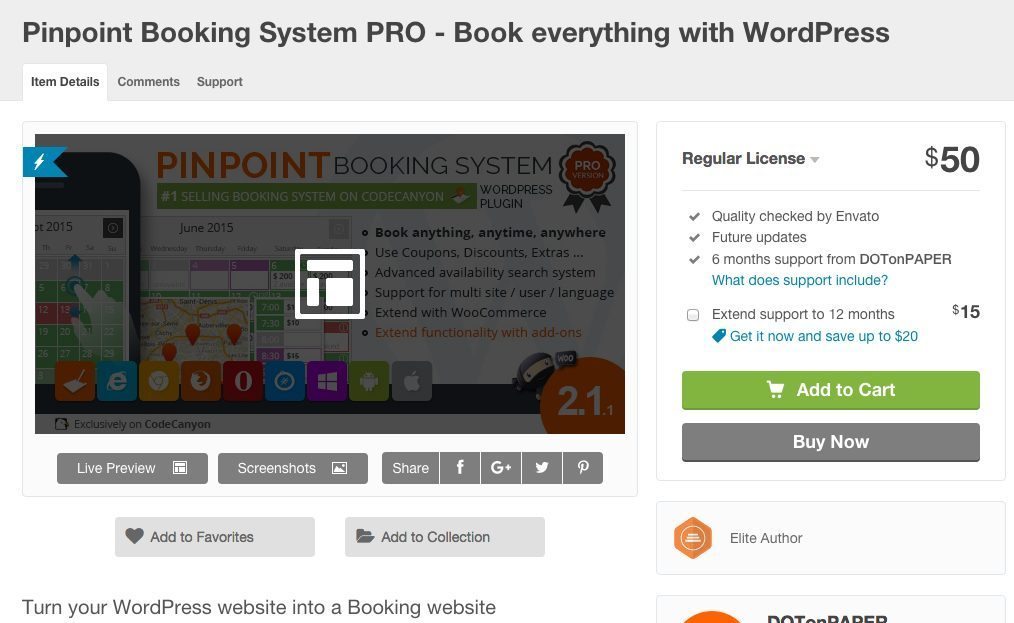1014x623 pixels.
Task: Switch to the Comments tab
Action: coord(148,82)
